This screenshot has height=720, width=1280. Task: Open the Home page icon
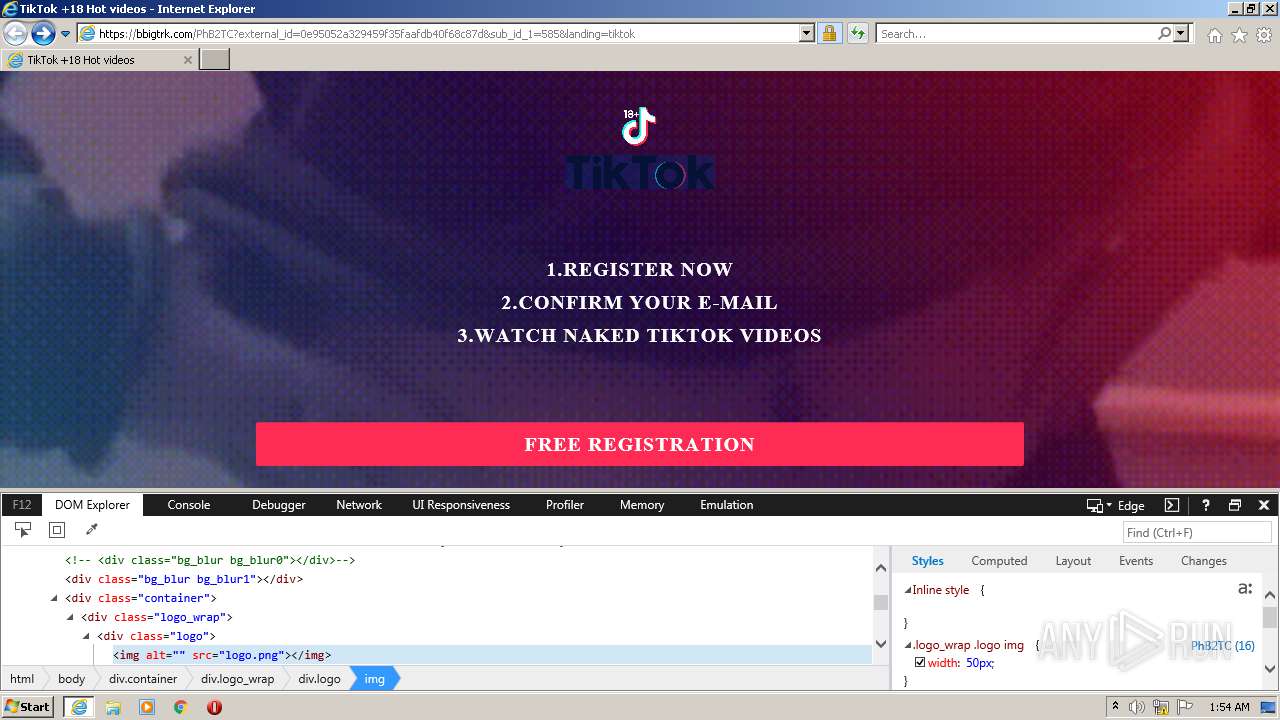[x=1214, y=35]
